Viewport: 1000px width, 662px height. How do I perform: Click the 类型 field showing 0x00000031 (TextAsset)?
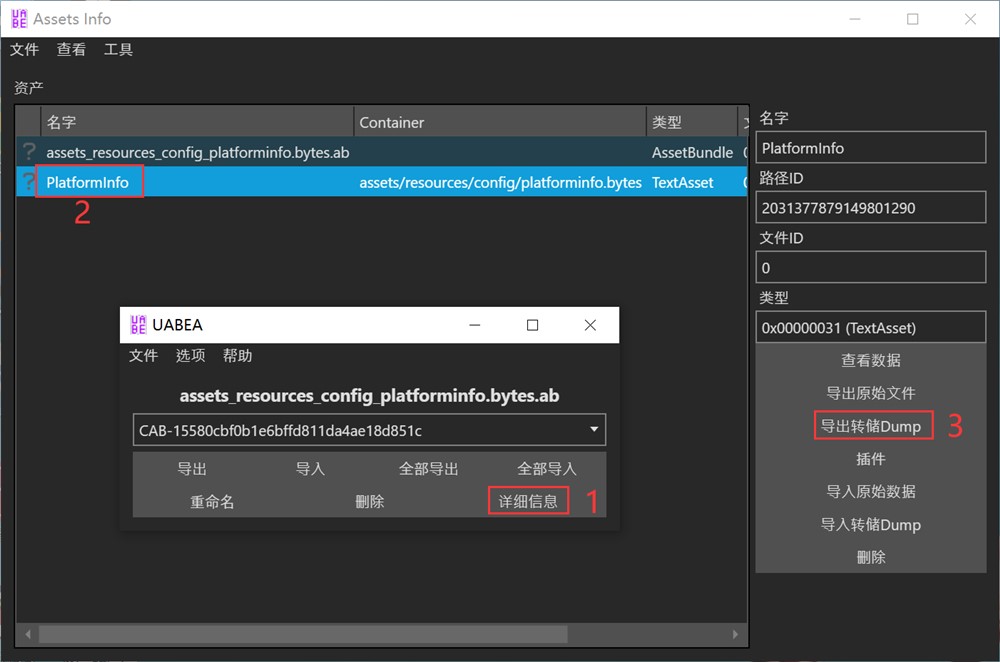871,328
